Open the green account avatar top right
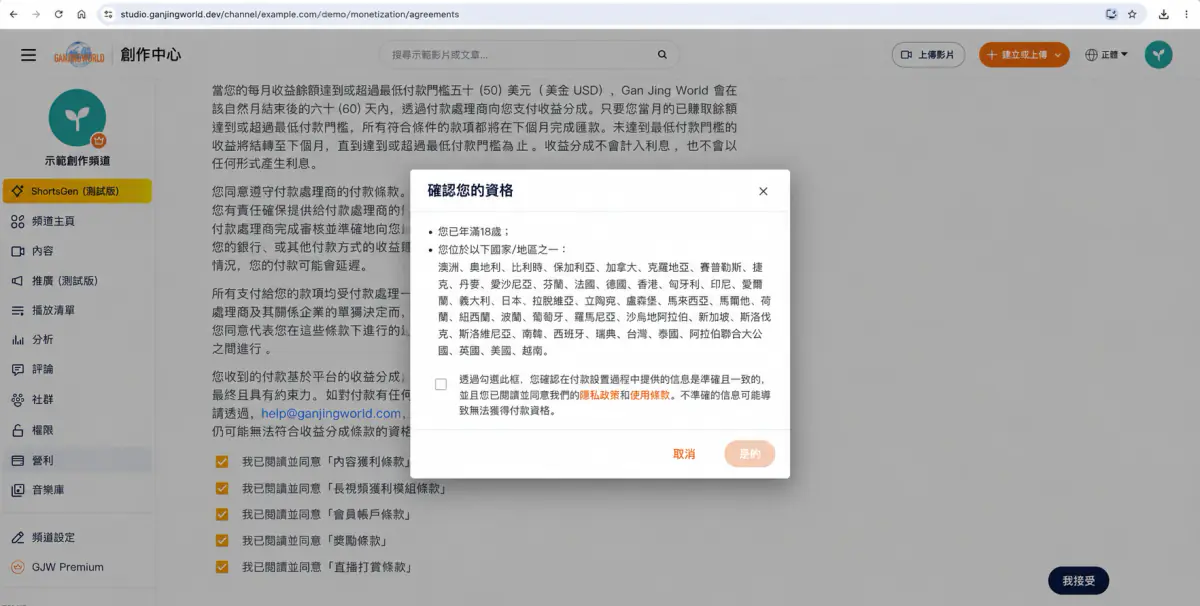This screenshot has height=606, width=1200. (x=1158, y=55)
